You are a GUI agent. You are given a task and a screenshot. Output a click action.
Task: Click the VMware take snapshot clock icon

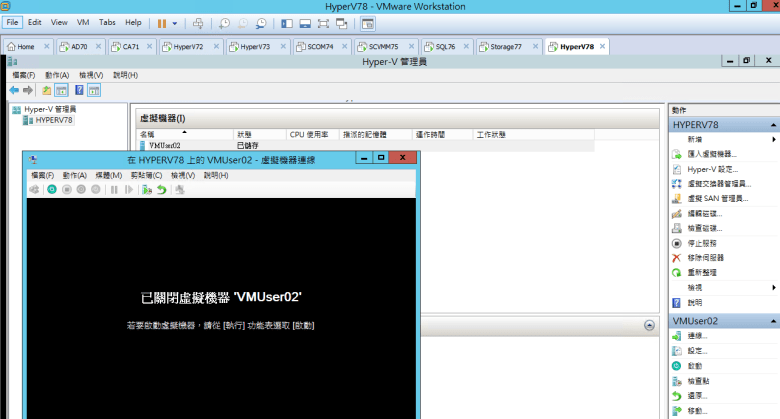[x=225, y=22]
